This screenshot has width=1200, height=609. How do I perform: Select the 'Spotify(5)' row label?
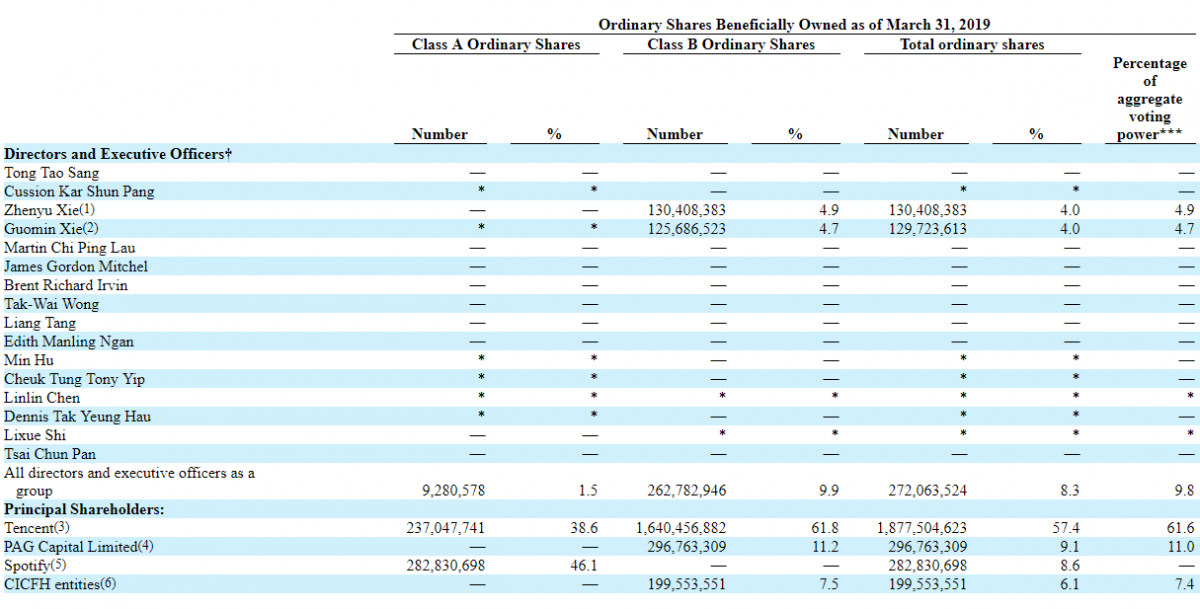35,566
